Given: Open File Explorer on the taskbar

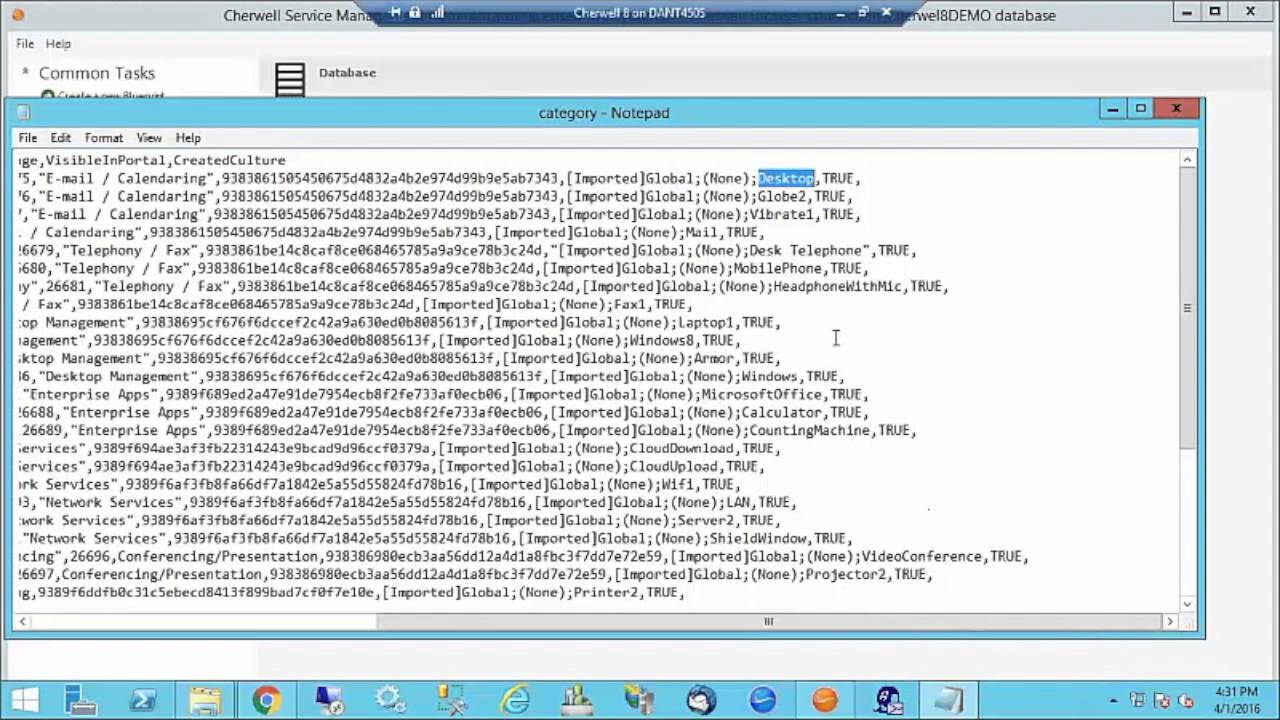Looking at the screenshot, I should [205, 700].
